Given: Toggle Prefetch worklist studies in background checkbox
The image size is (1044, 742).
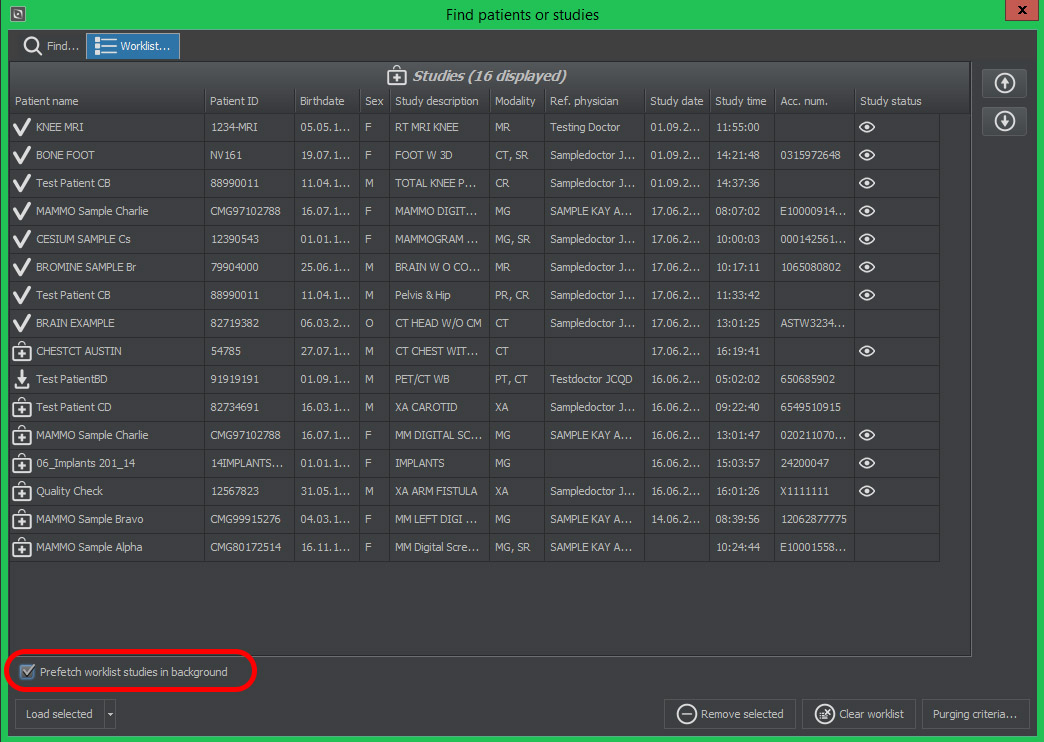Looking at the screenshot, I should [x=28, y=672].
